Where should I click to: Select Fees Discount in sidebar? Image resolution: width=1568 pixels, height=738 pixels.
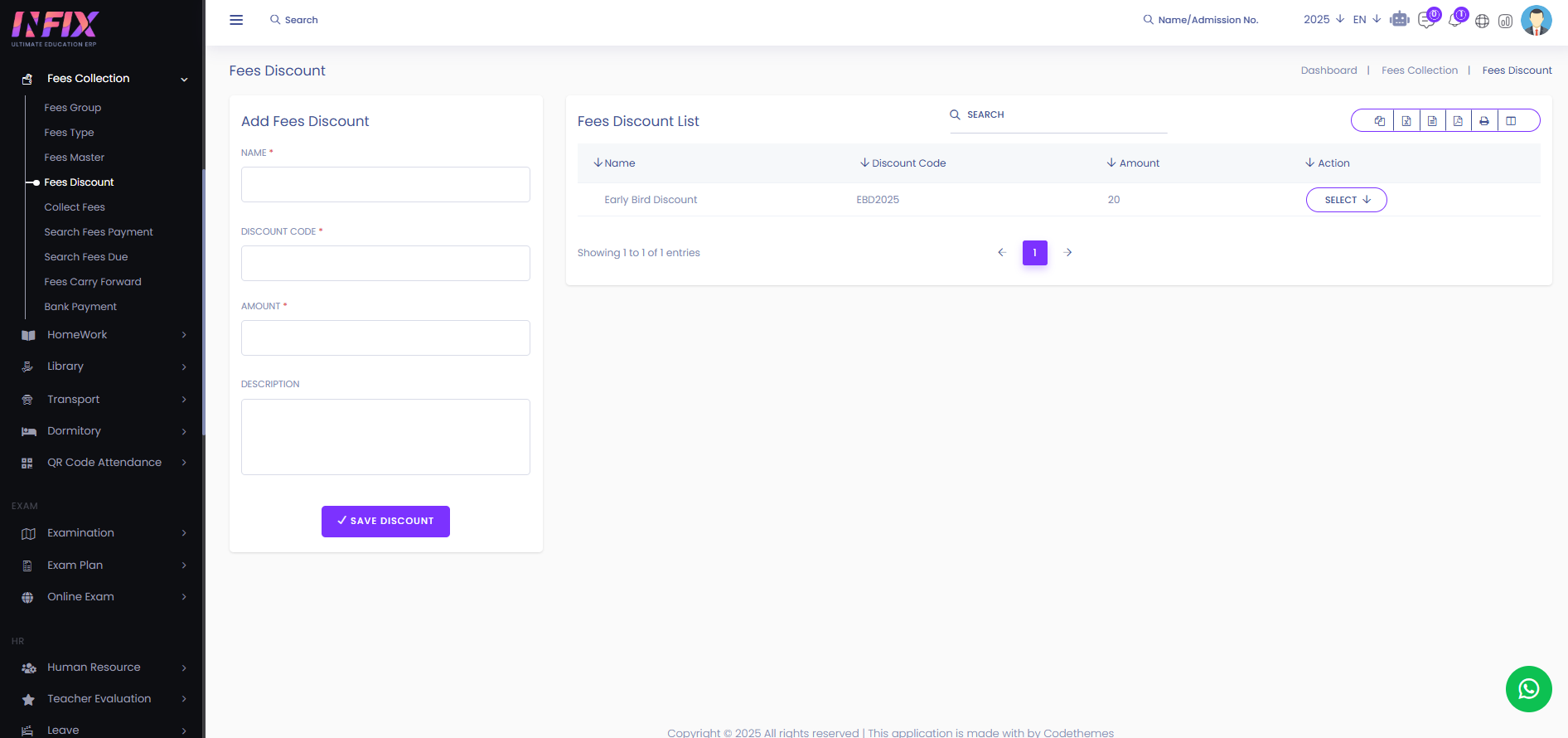tap(79, 182)
